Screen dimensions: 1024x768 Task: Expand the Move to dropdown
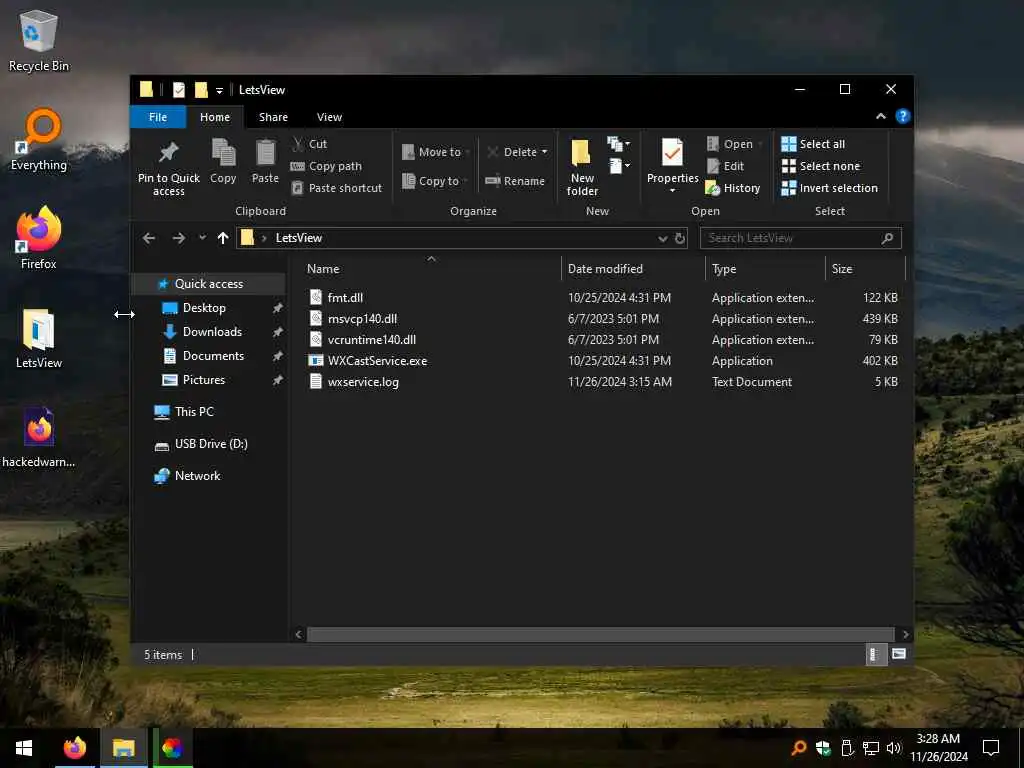(x=468, y=152)
